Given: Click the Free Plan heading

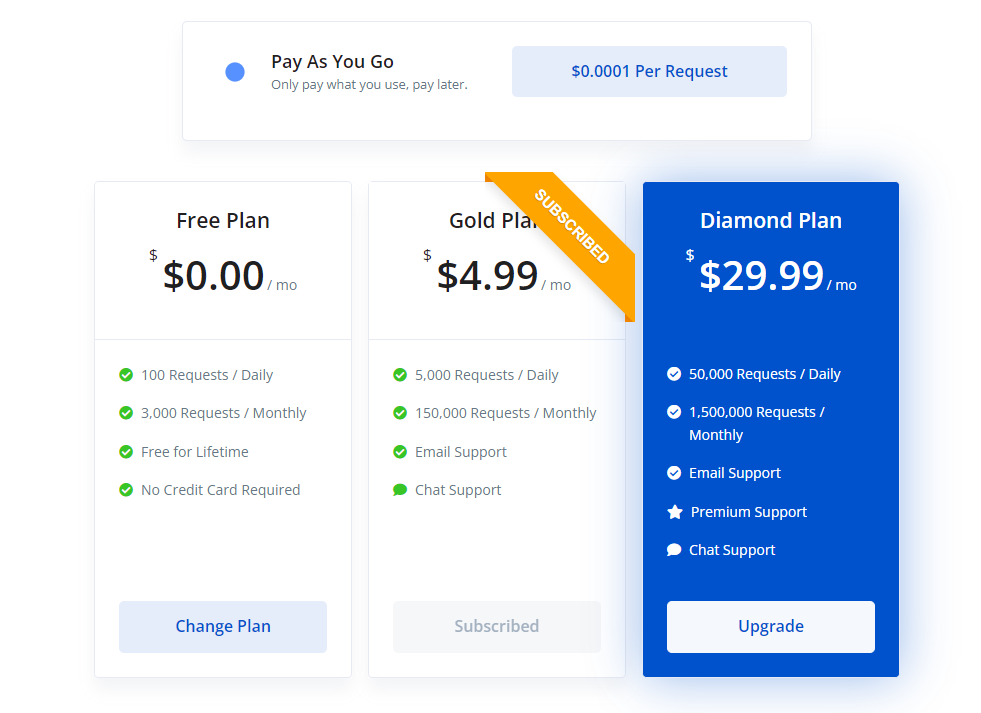Looking at the screenshot, I should (223, 221).
